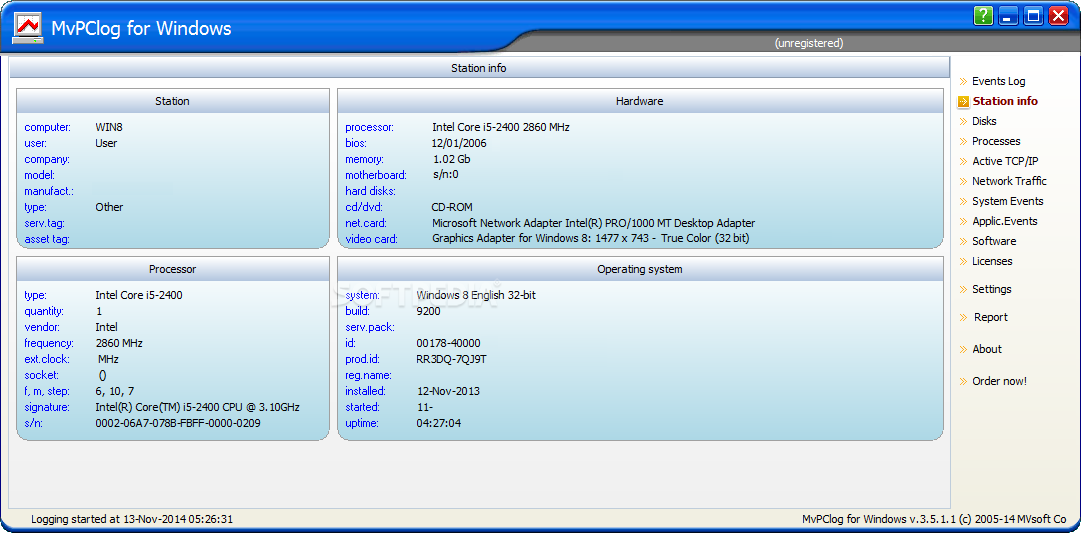Click the type value Other
The image size is (1081, 533).
point(109,208)
